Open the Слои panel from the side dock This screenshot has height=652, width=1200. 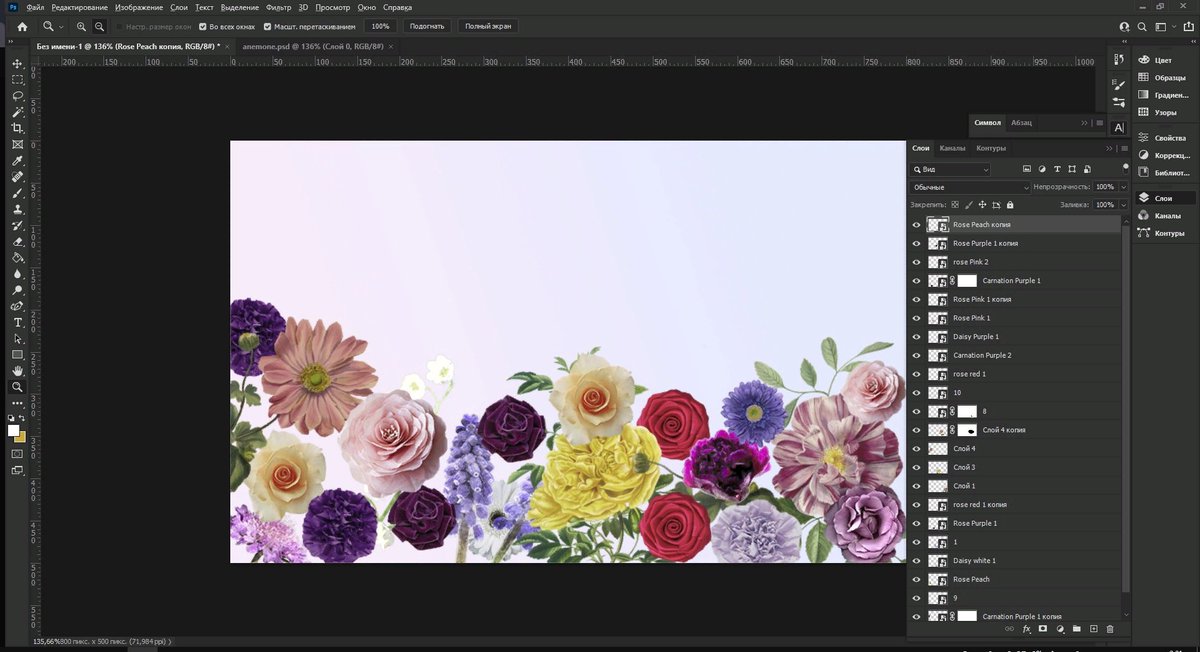click(1163, 198)
